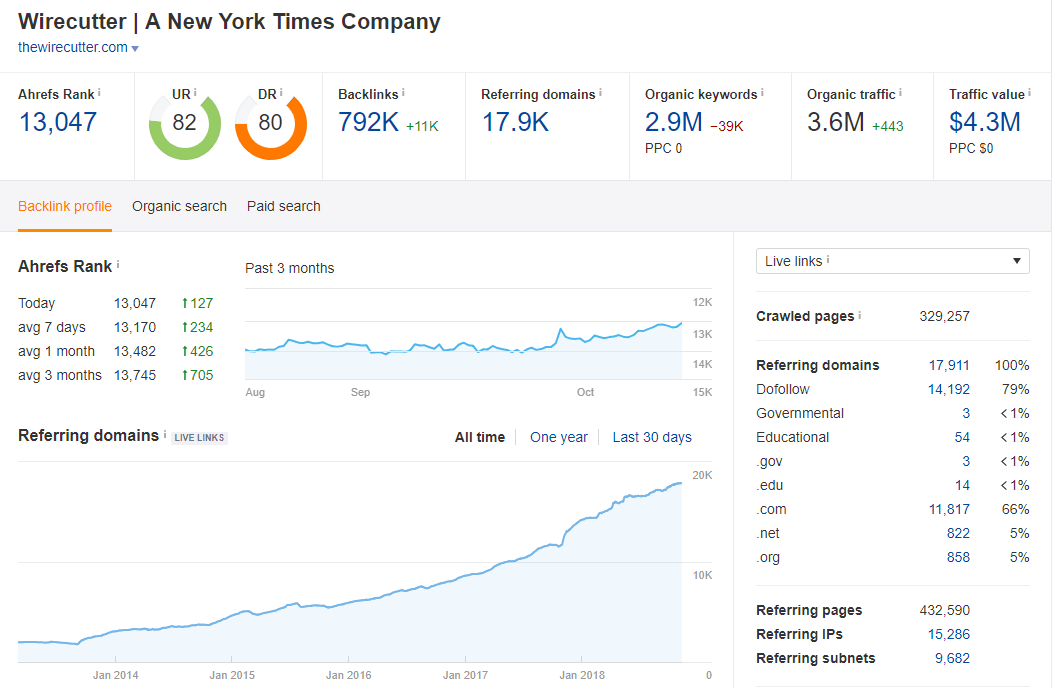Open the .edu count of 14
The width and height of the screenshot is (1061, 688).
point(963,486)
